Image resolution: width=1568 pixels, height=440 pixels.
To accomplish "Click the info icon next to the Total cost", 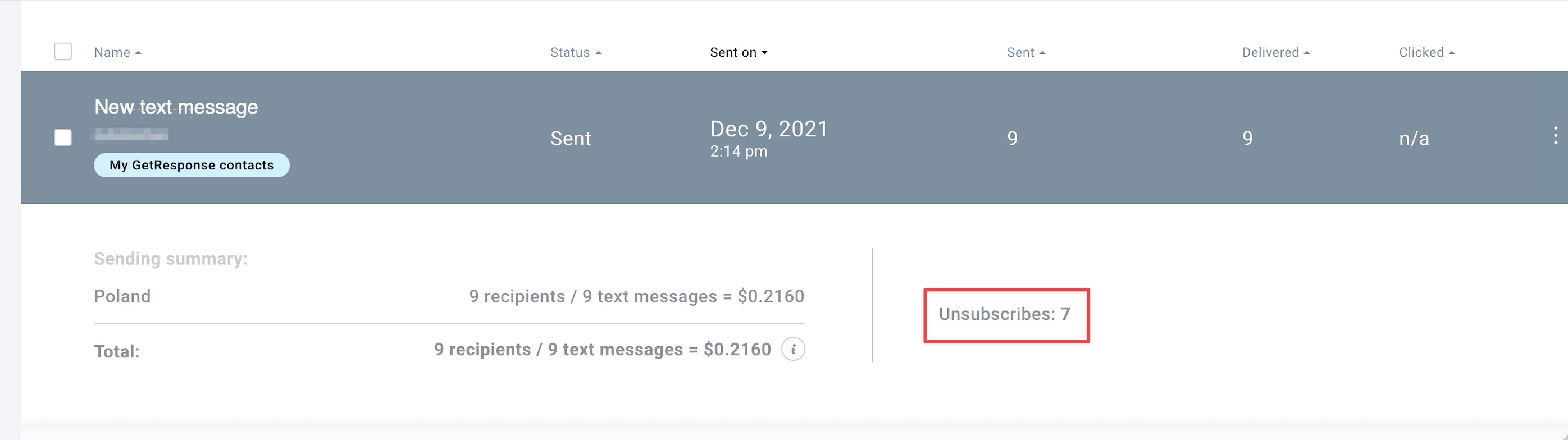I will 792,349.
